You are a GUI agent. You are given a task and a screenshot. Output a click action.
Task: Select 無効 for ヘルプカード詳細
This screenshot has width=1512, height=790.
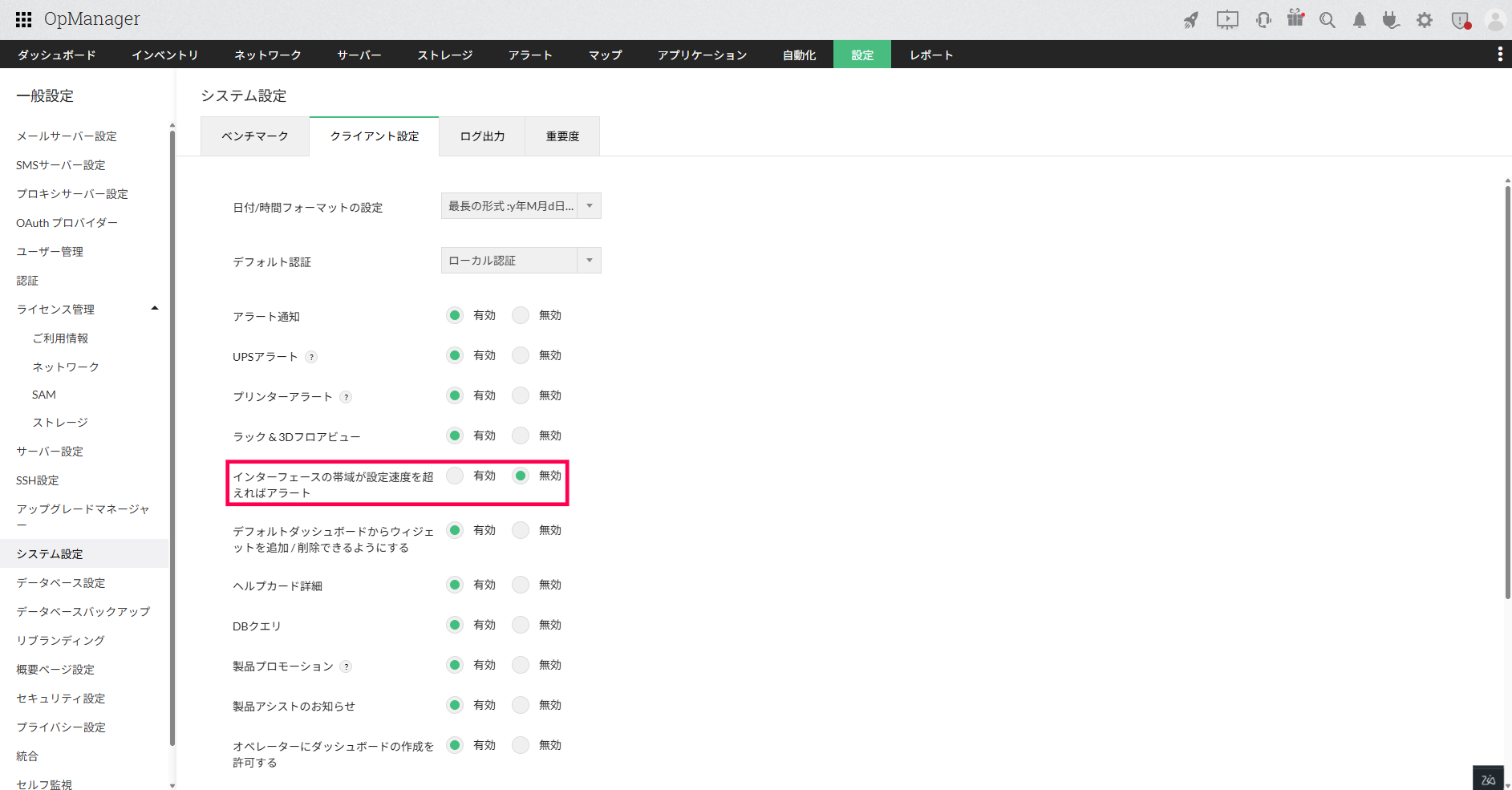pyautogui.click(x=521, y=585)
